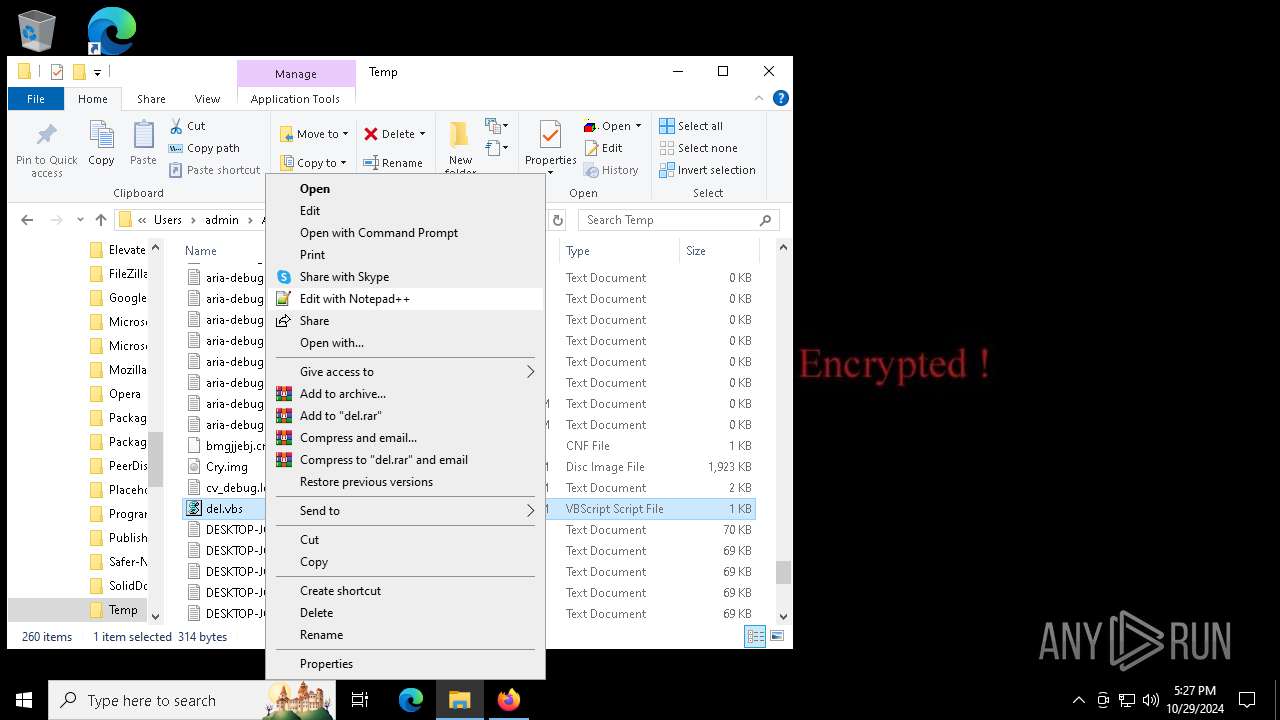
Task: Select the Cry.img file
Action: coord(226,467)
